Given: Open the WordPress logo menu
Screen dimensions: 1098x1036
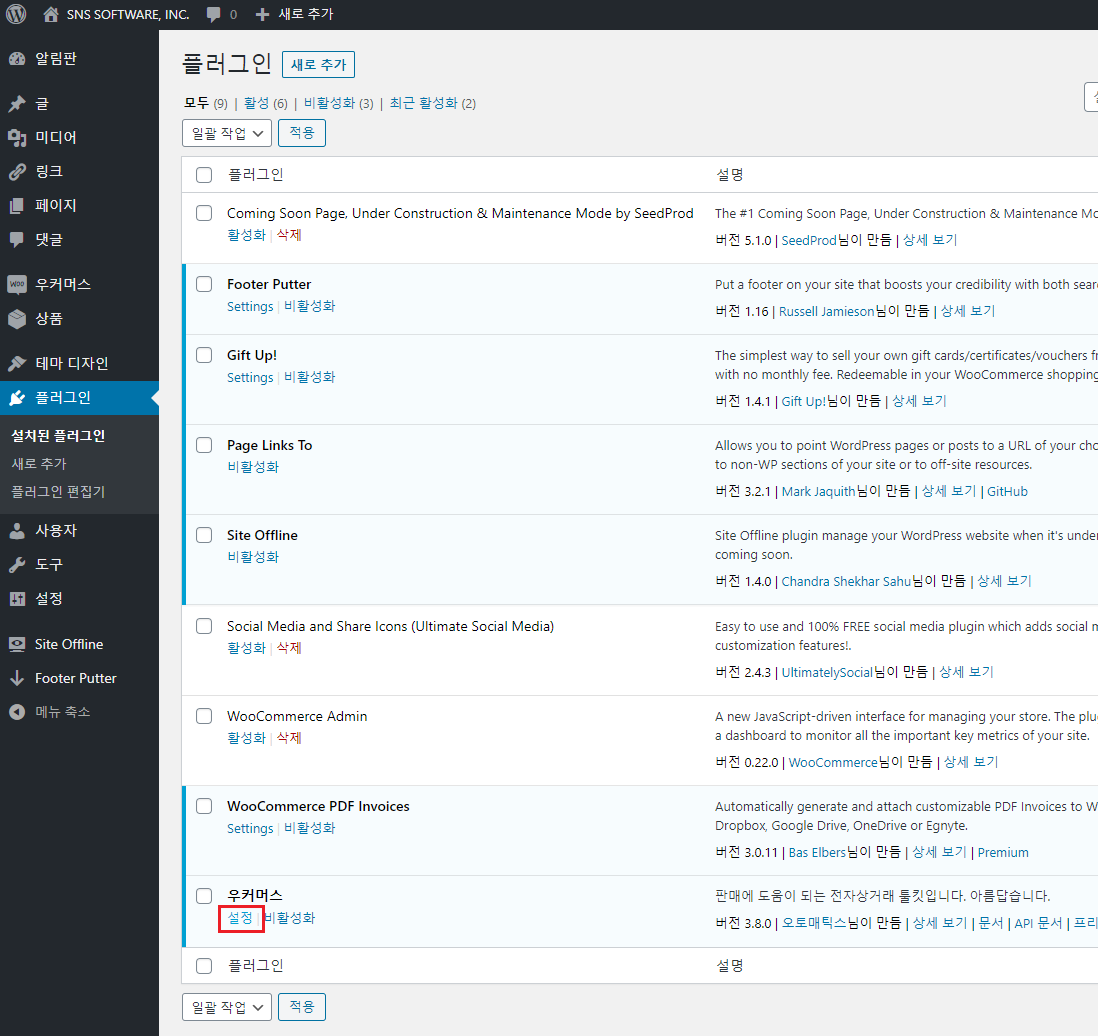Looking at the screenshot, I should (16, 14).
